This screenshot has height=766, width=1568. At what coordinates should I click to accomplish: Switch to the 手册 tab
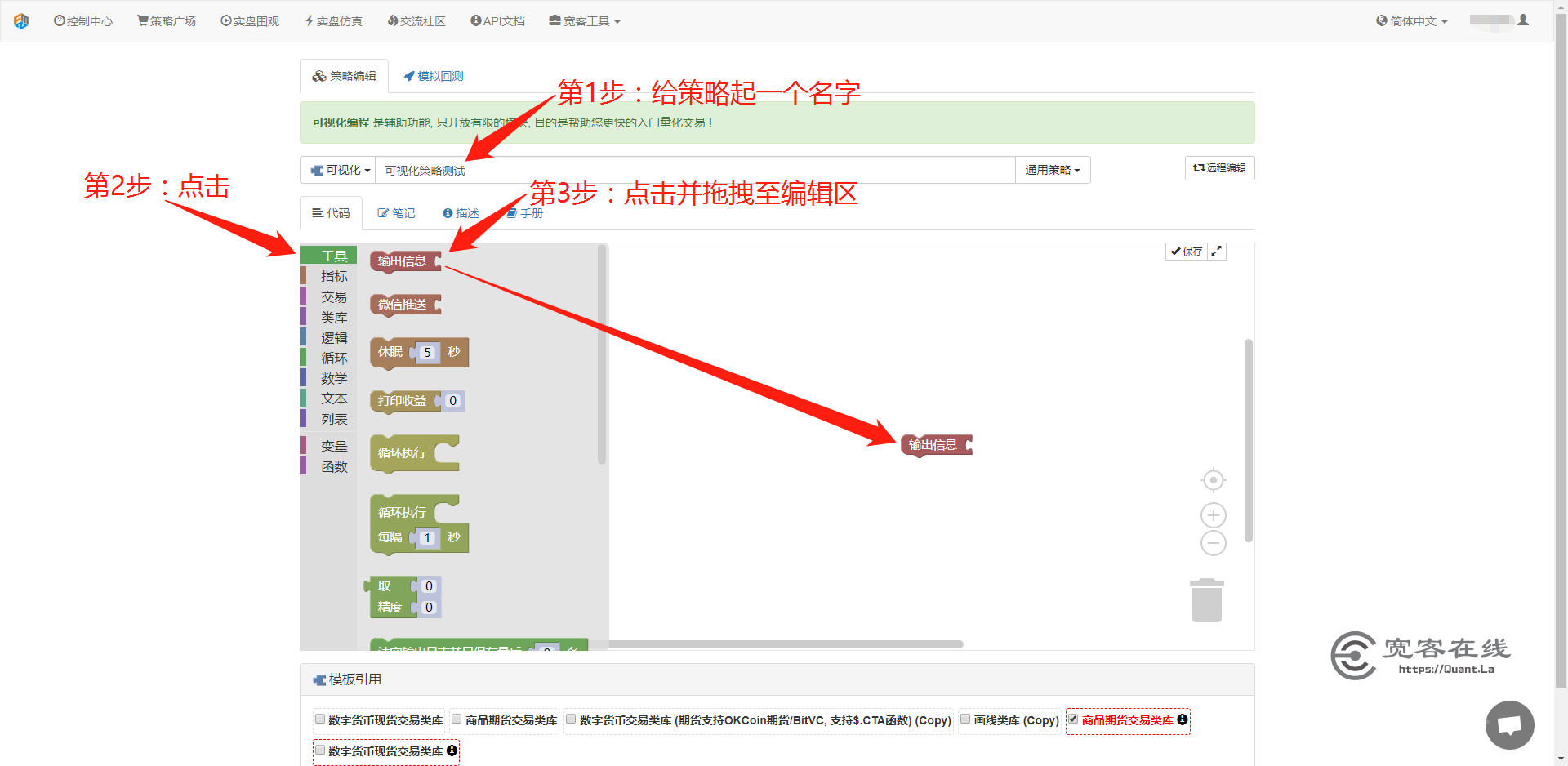click(524, 213)
